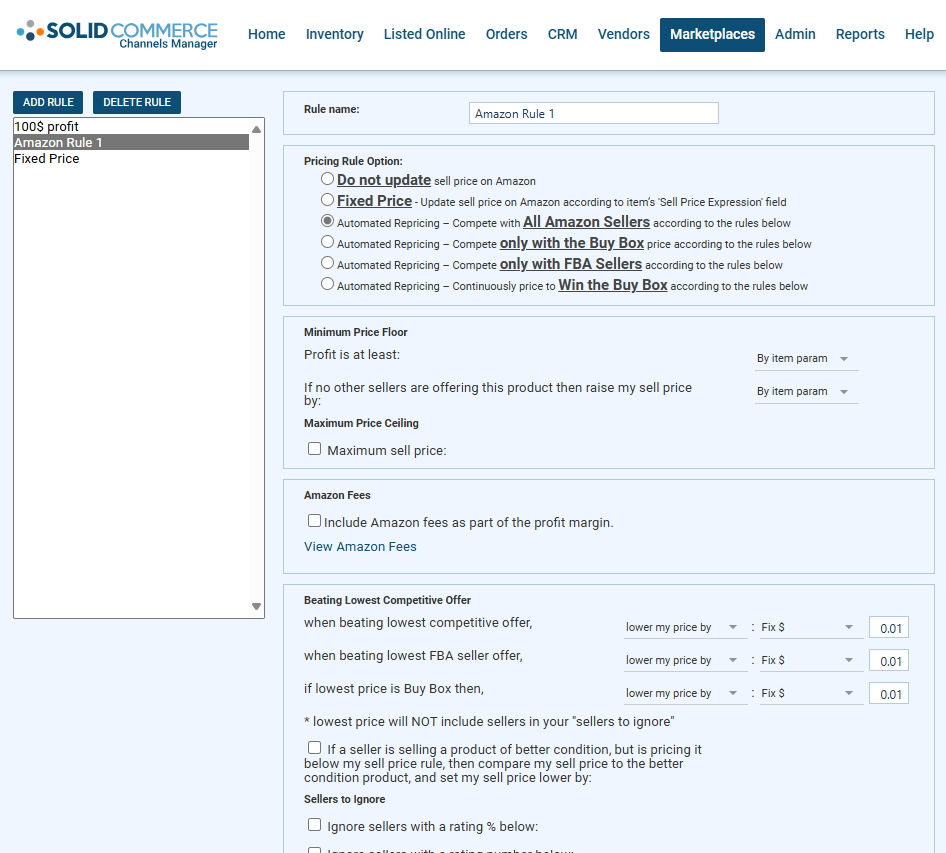Enable the Maximum sell price checkbox

coord(314,449)
